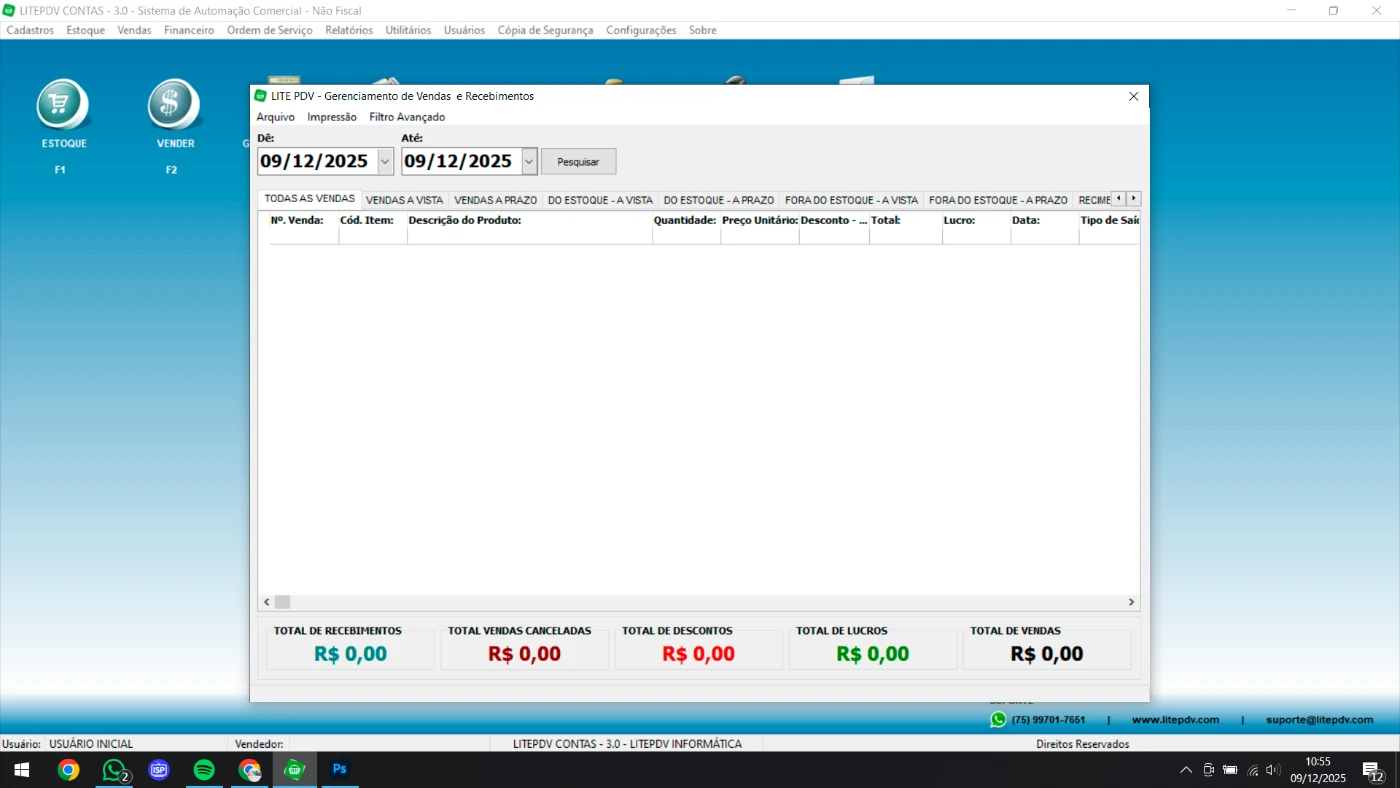Screen dimensions: 1400x788
Task: Click the LitePDV app taskbar icon
Action: click(294, 770)
